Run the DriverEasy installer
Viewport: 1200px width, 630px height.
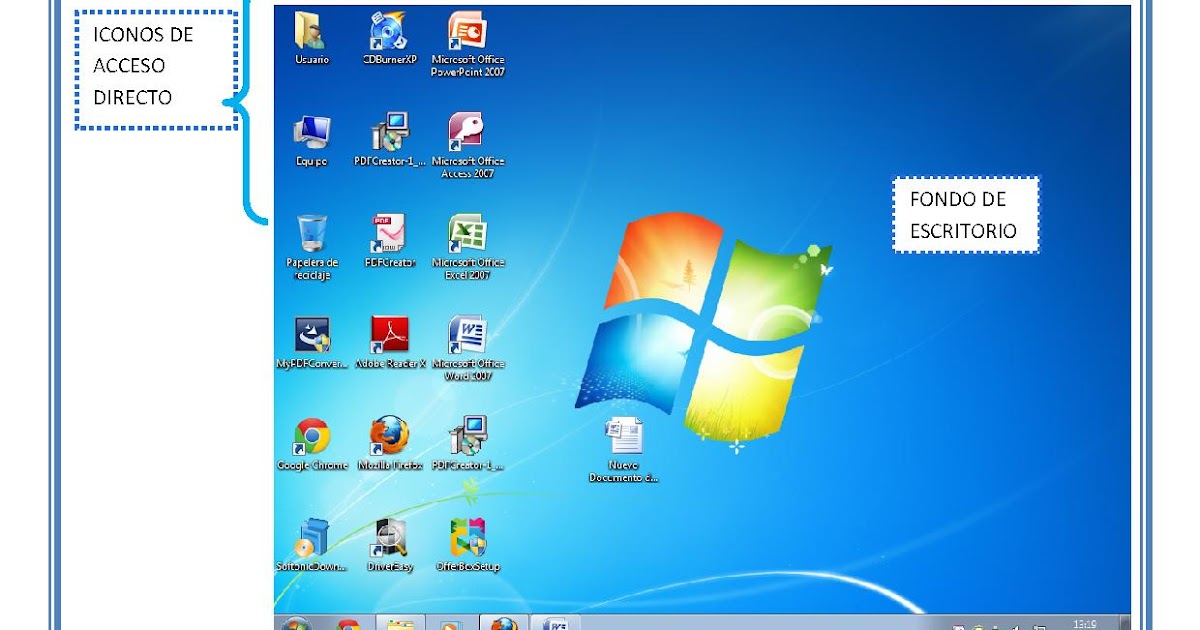(x=388, y=536)
